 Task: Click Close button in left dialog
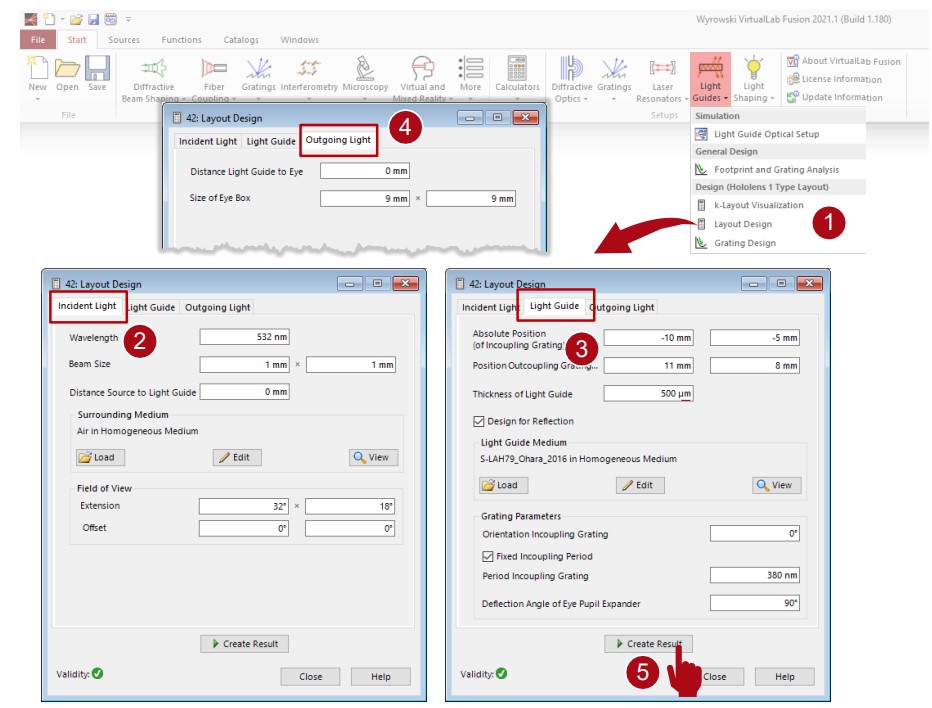(310, 676)
